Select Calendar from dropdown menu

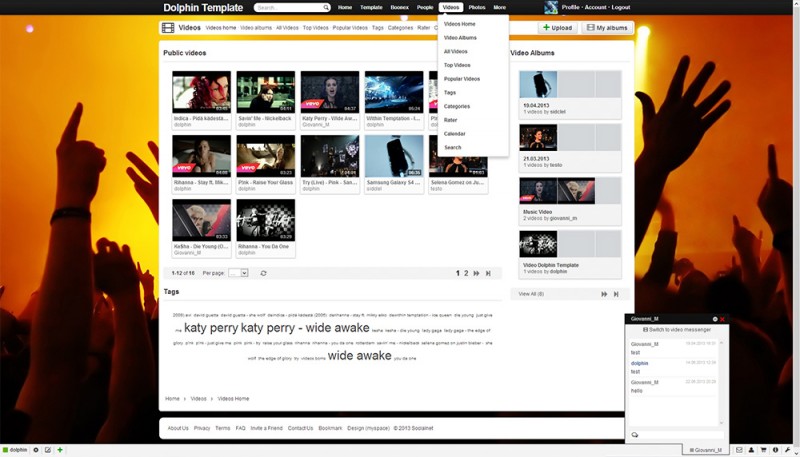click(x=455, y=134)
